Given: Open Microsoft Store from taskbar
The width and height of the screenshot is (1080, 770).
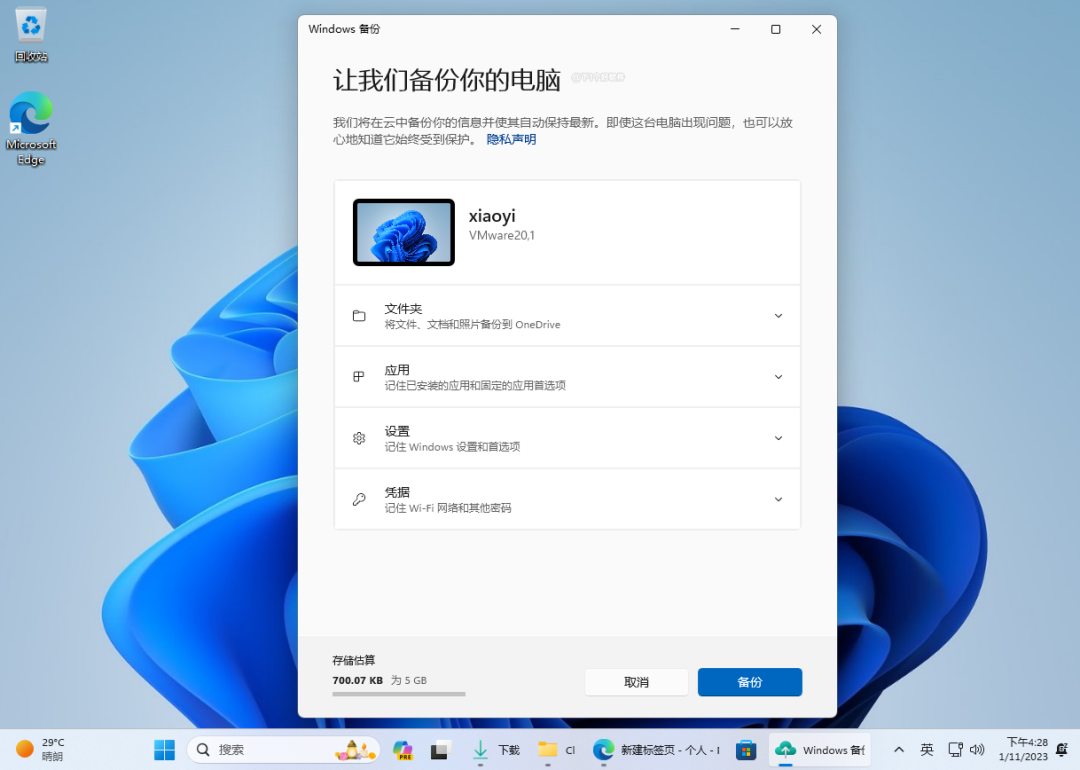Looking at the screenshot, I should pyautogui.click(x=746, y=749).
